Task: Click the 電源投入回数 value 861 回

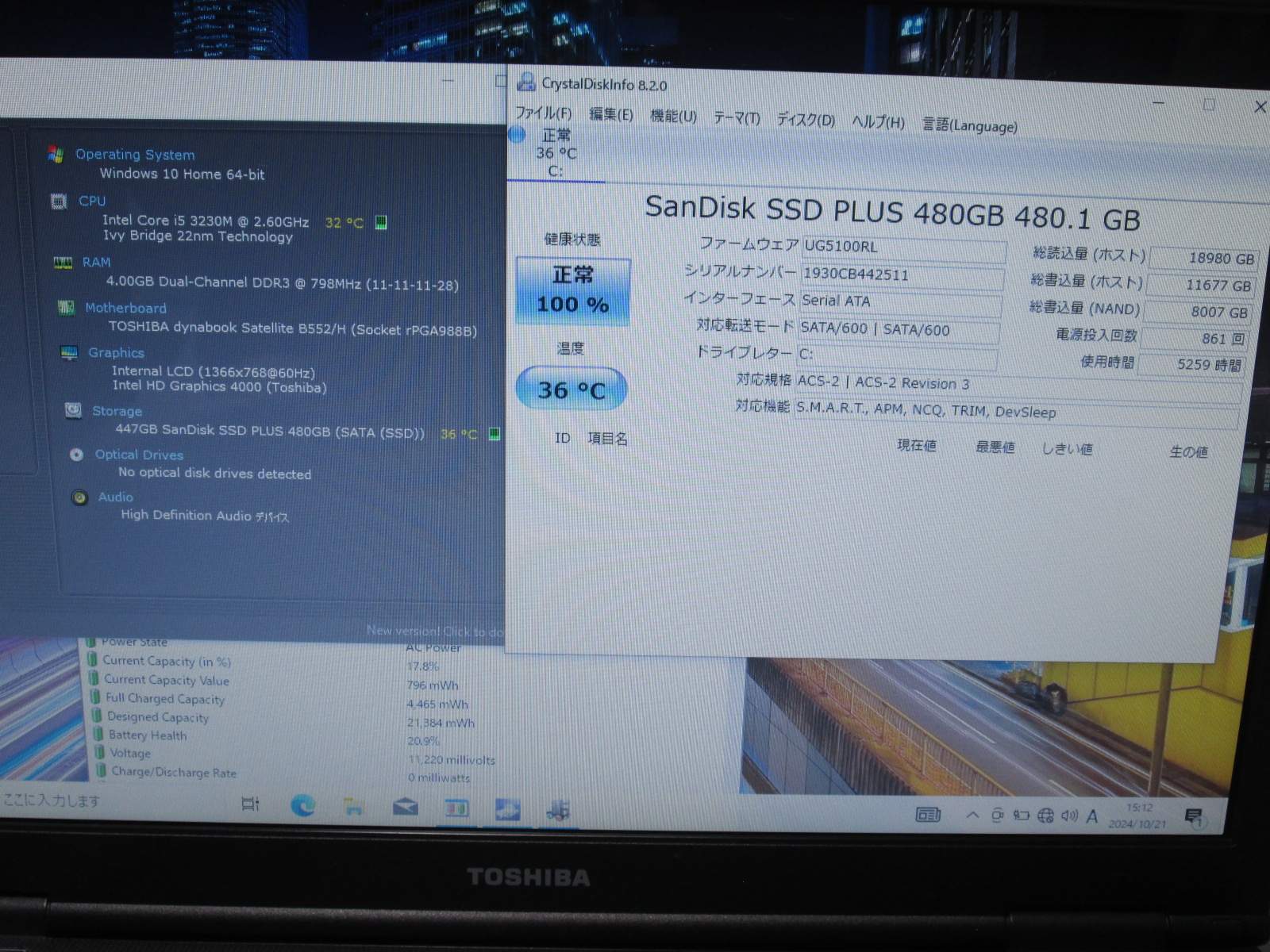Action: click(x=1194, y=339)
